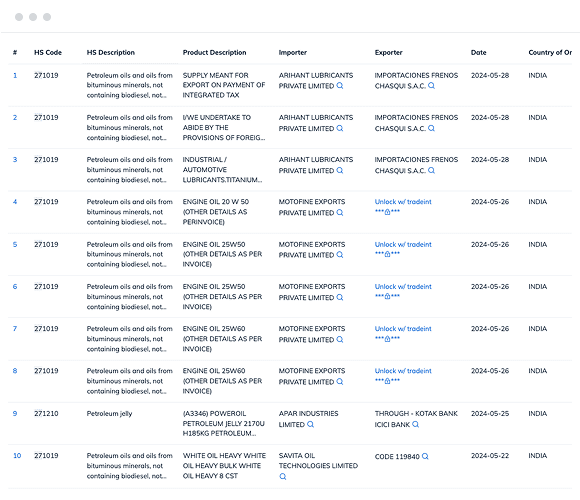
Task: Click the Exporter column header
Action: (x=388, y=53)
